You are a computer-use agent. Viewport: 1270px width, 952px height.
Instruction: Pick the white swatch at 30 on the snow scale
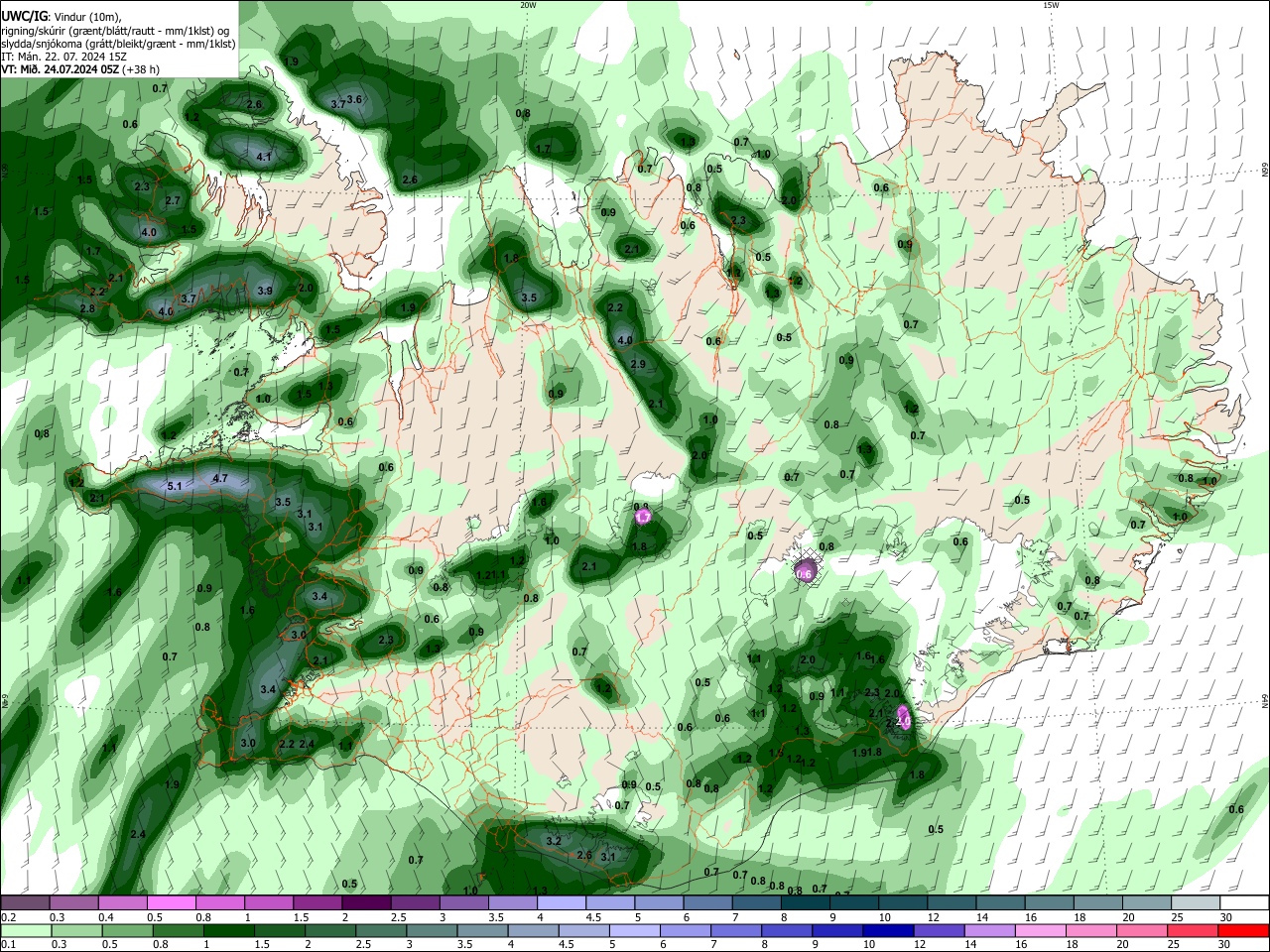click(x=1244, y=903)
